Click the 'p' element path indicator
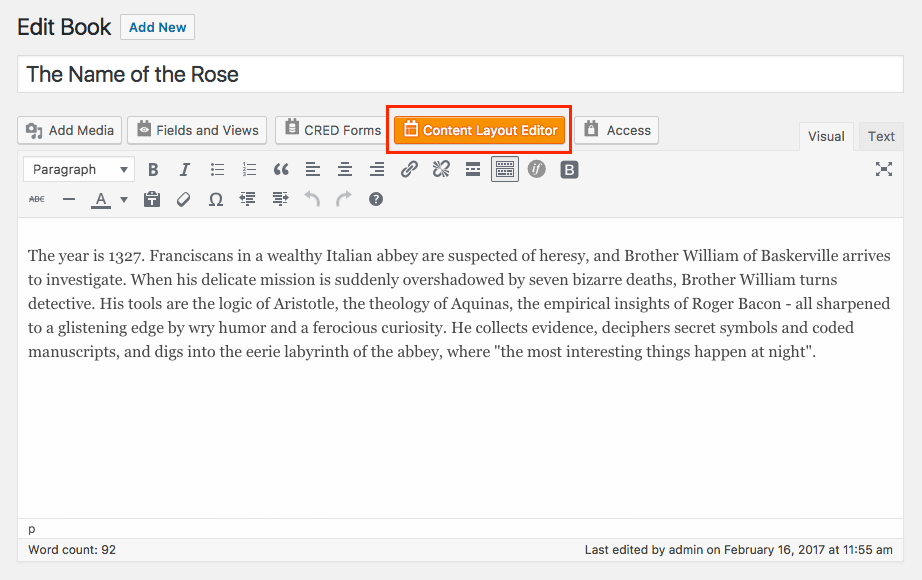The width and height of the screenshot is (922, 580). (x=32, y=529)
